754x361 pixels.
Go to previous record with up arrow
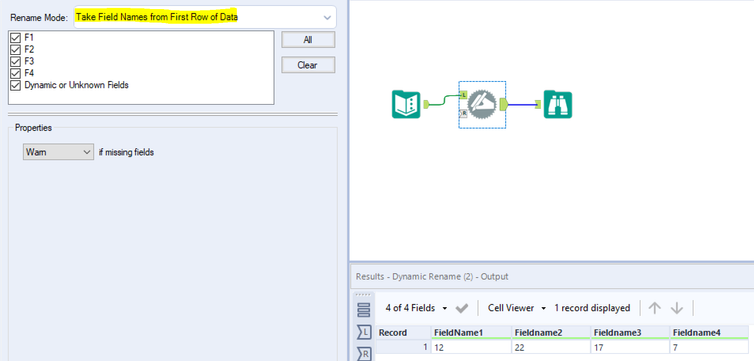pos(654,308)
